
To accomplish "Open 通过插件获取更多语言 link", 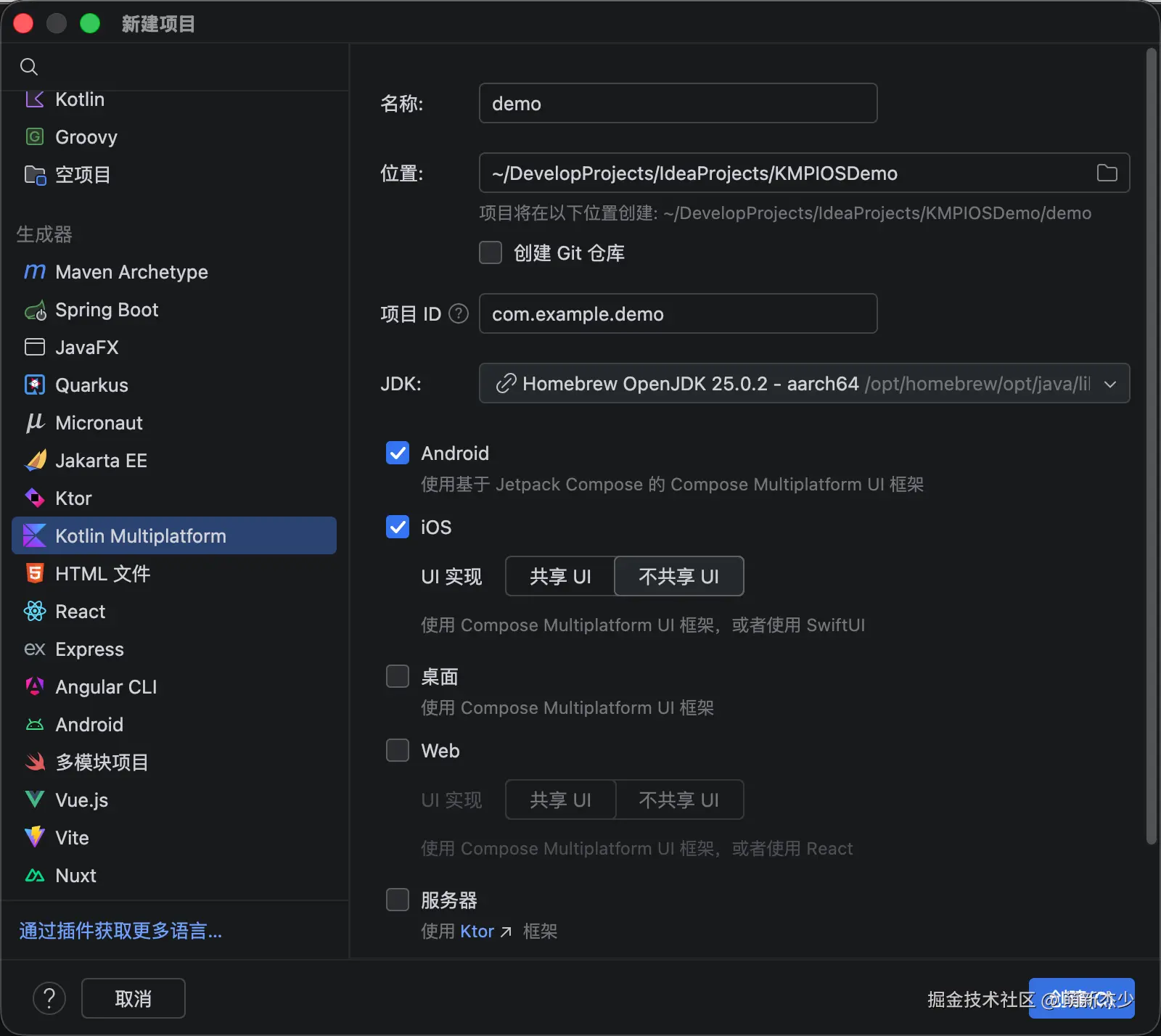I will coord(120,931).
